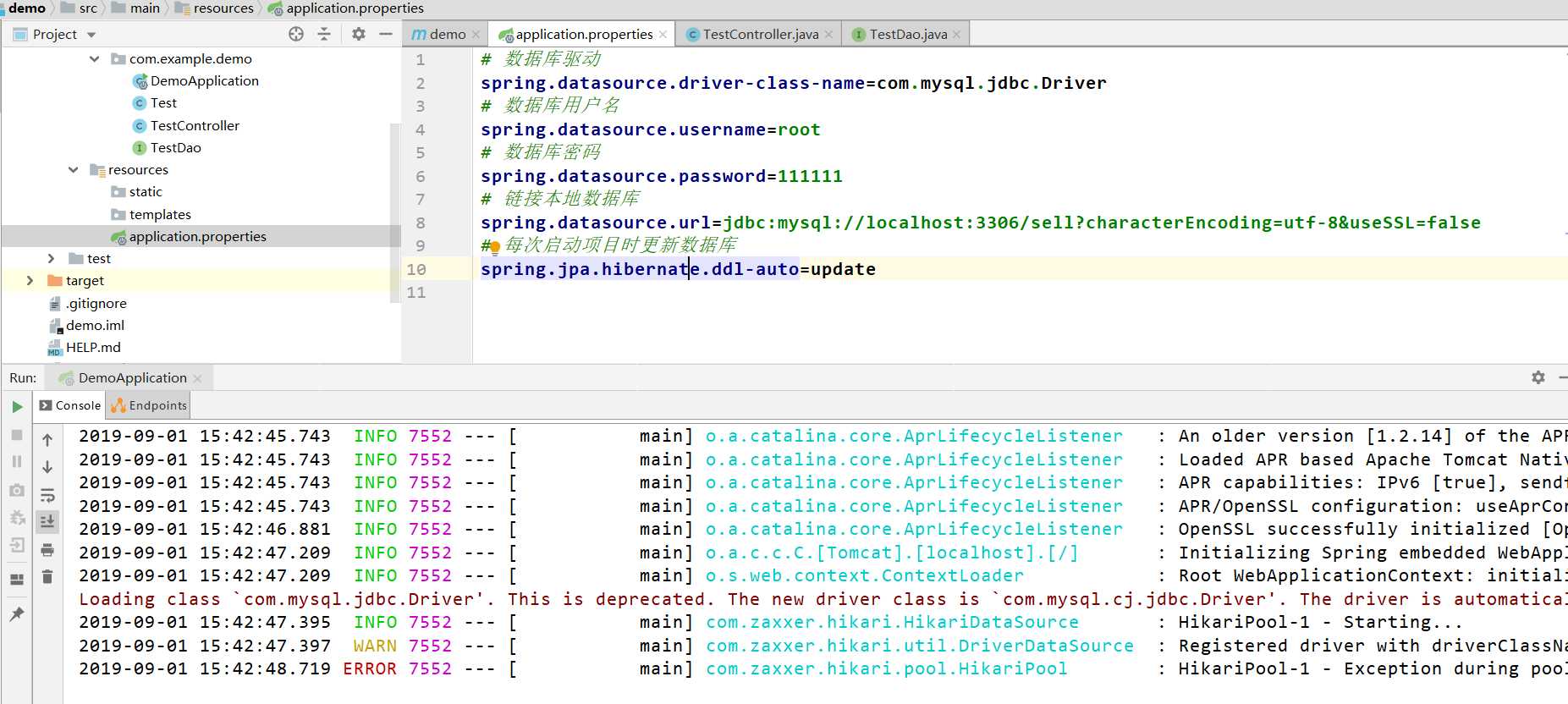The height and width of the screenshot is (704, 1568).
Task: Switch to the Console tab
Action: click(x=70, y=405)
